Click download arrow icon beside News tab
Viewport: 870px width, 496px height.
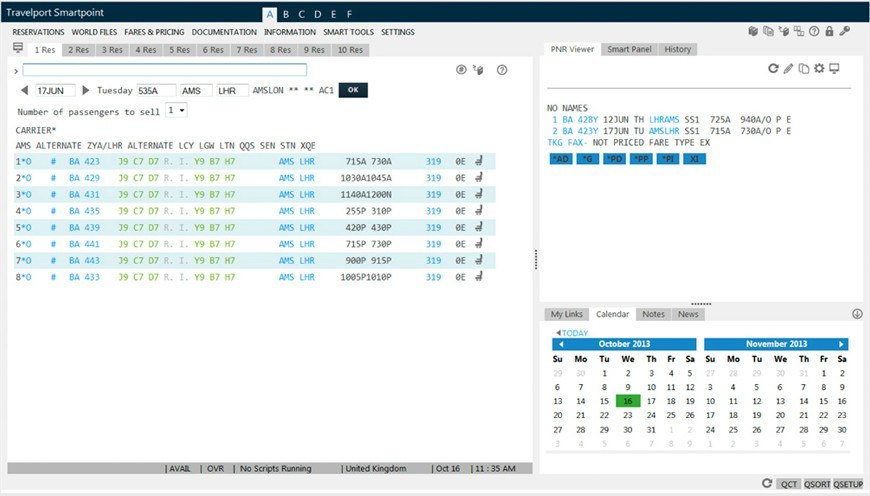coord(857,314)
